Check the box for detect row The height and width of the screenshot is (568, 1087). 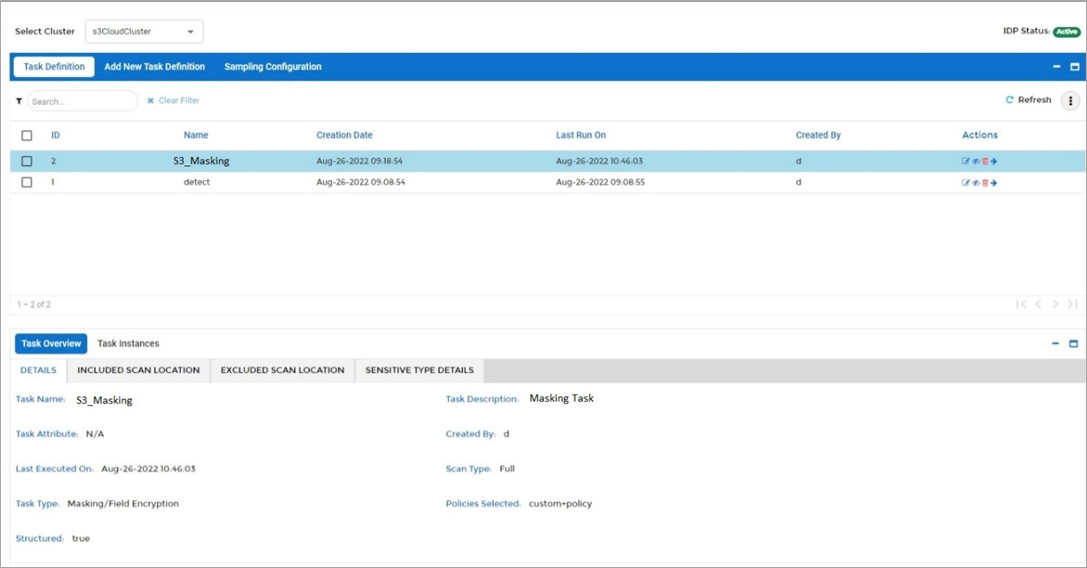pyautogui.click(x=26, y=182)
